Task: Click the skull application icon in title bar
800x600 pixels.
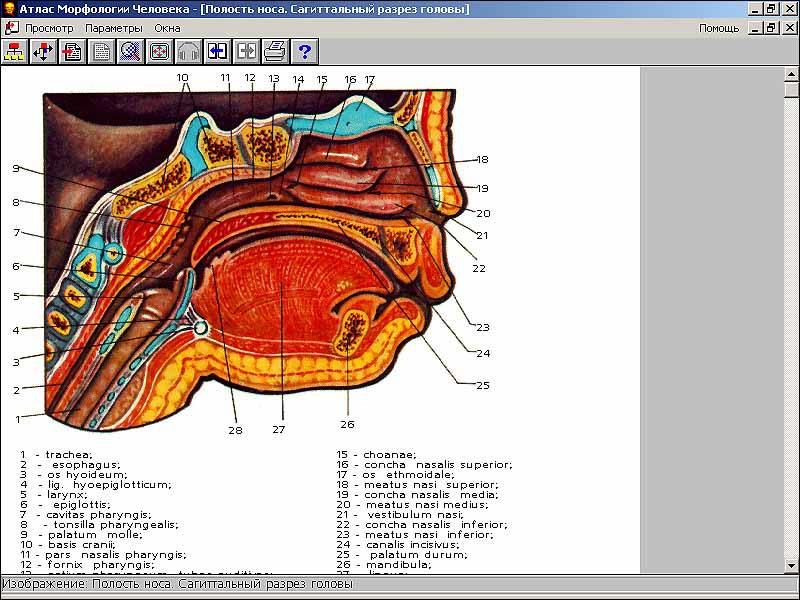Action: coord(9,9)
